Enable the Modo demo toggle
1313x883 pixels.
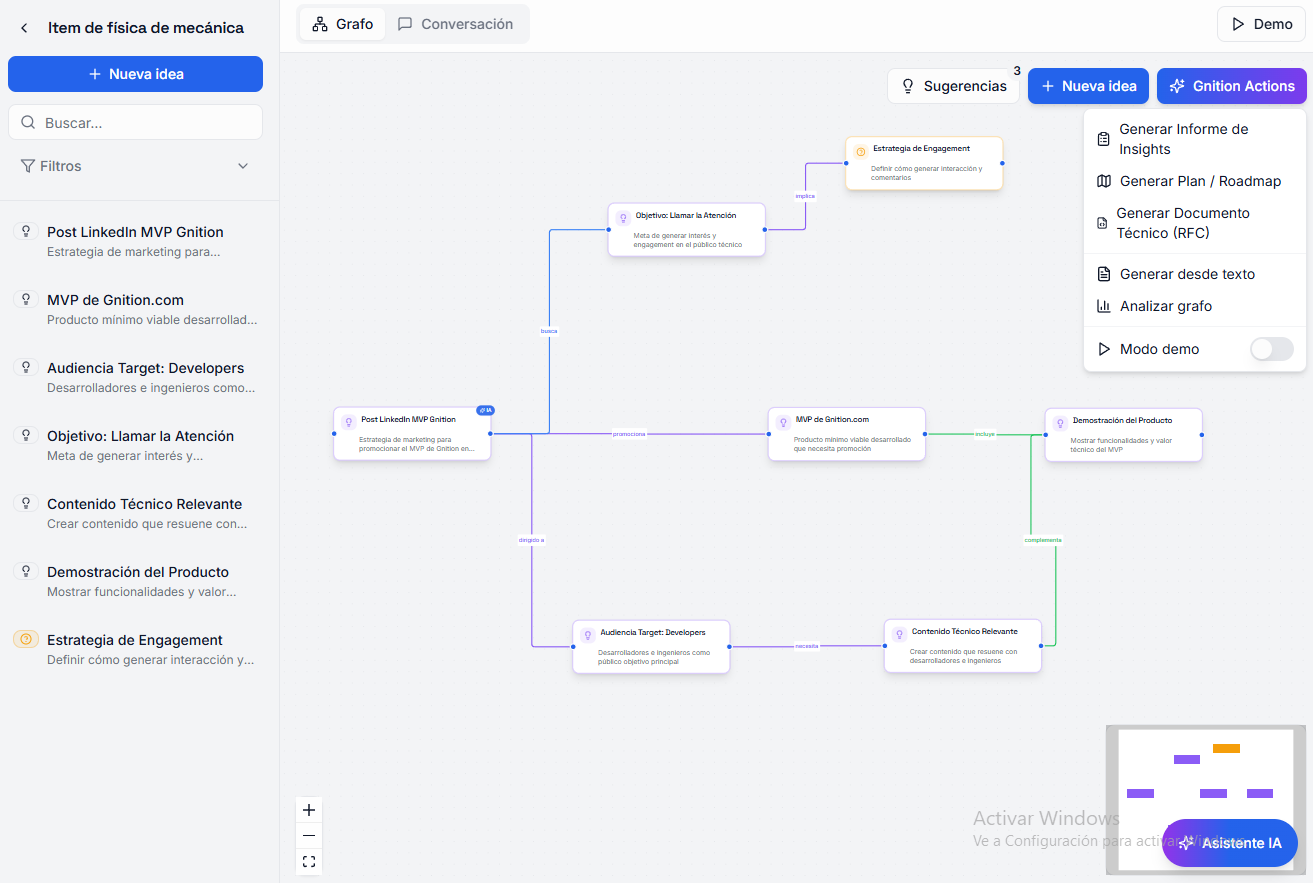(1271, 348)
